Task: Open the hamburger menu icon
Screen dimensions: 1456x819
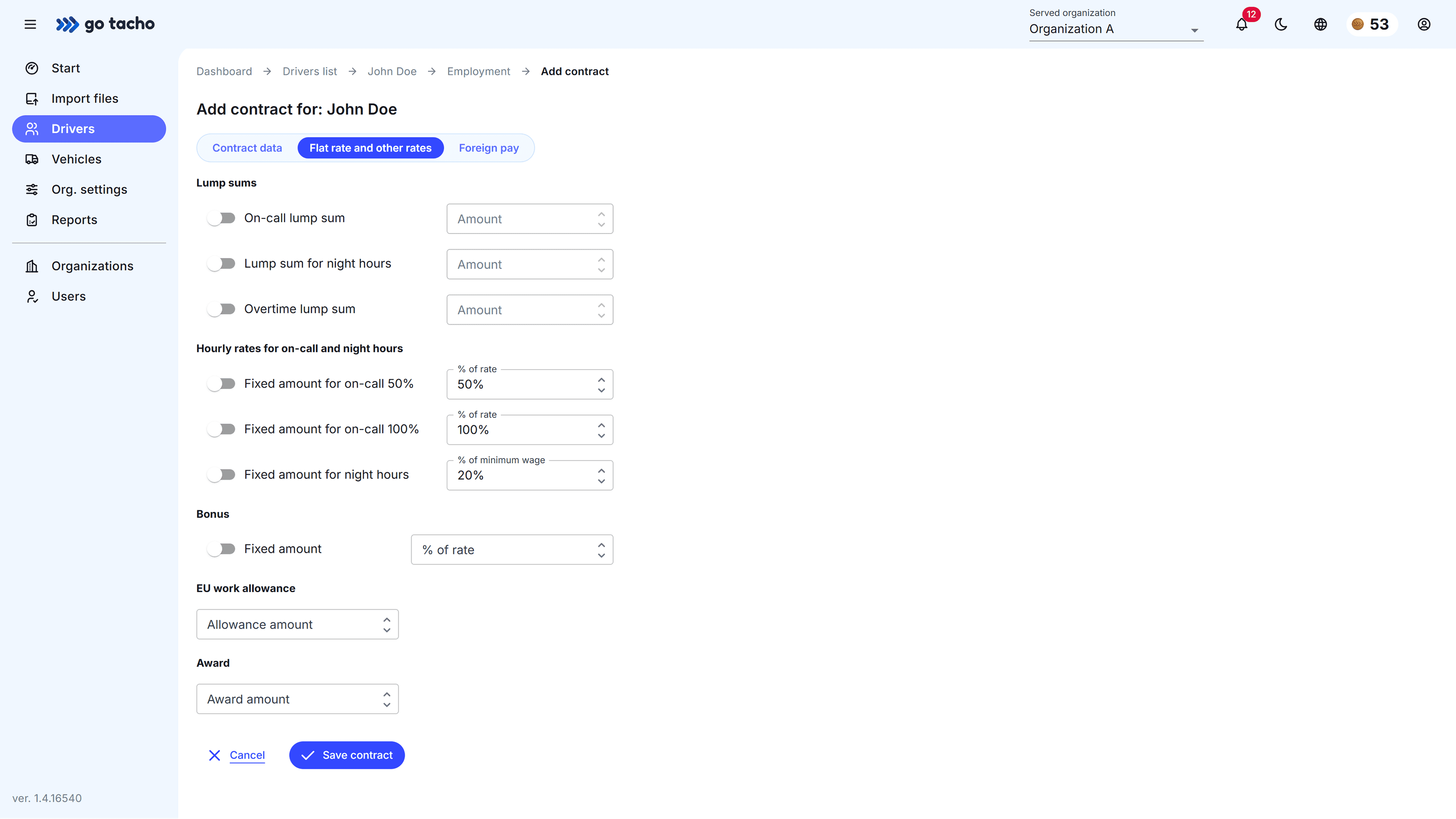Action: pyautogui.click(x=30, y=24)
